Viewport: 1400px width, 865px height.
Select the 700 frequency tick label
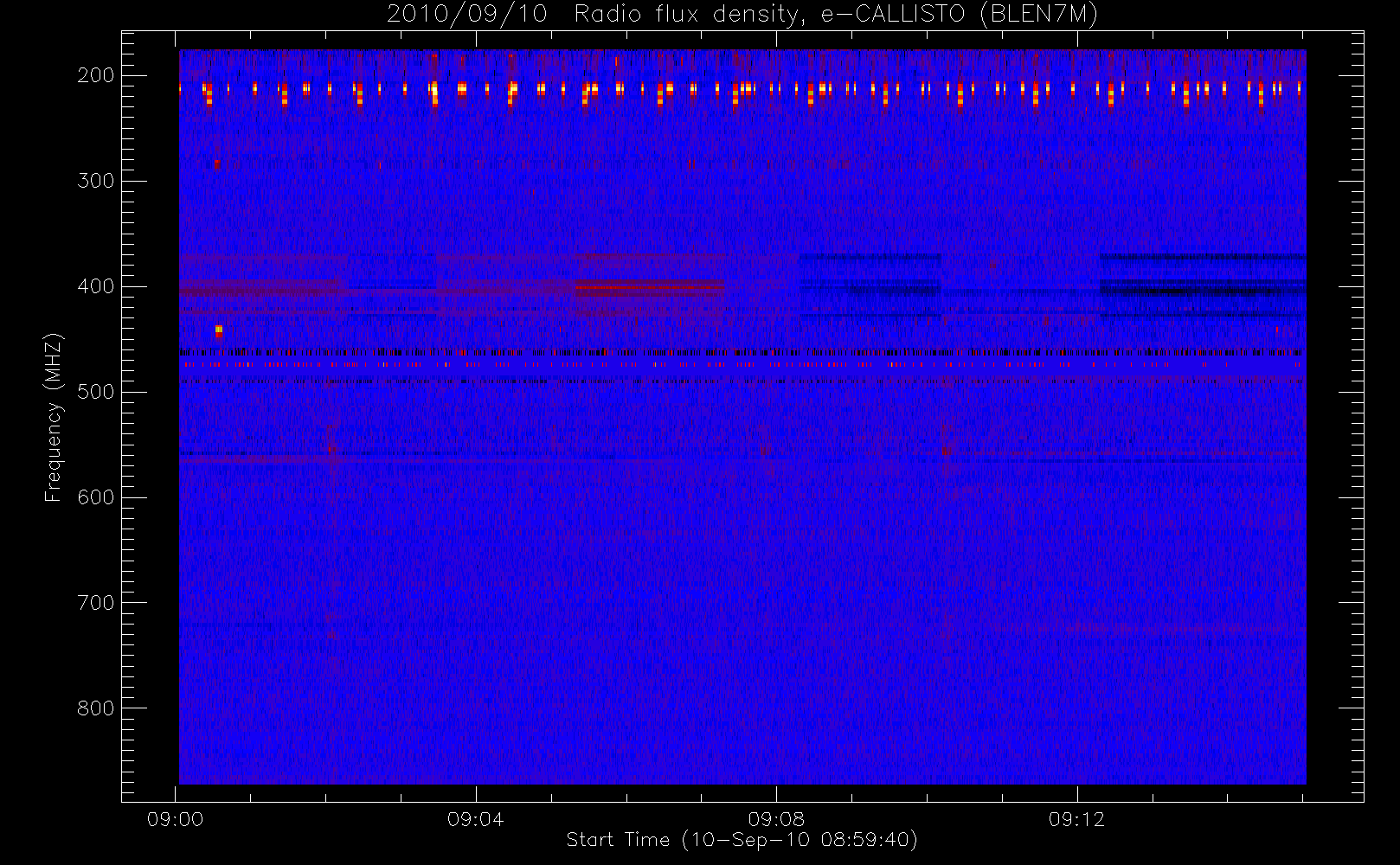pyautogui.click(x=96, y=603)
